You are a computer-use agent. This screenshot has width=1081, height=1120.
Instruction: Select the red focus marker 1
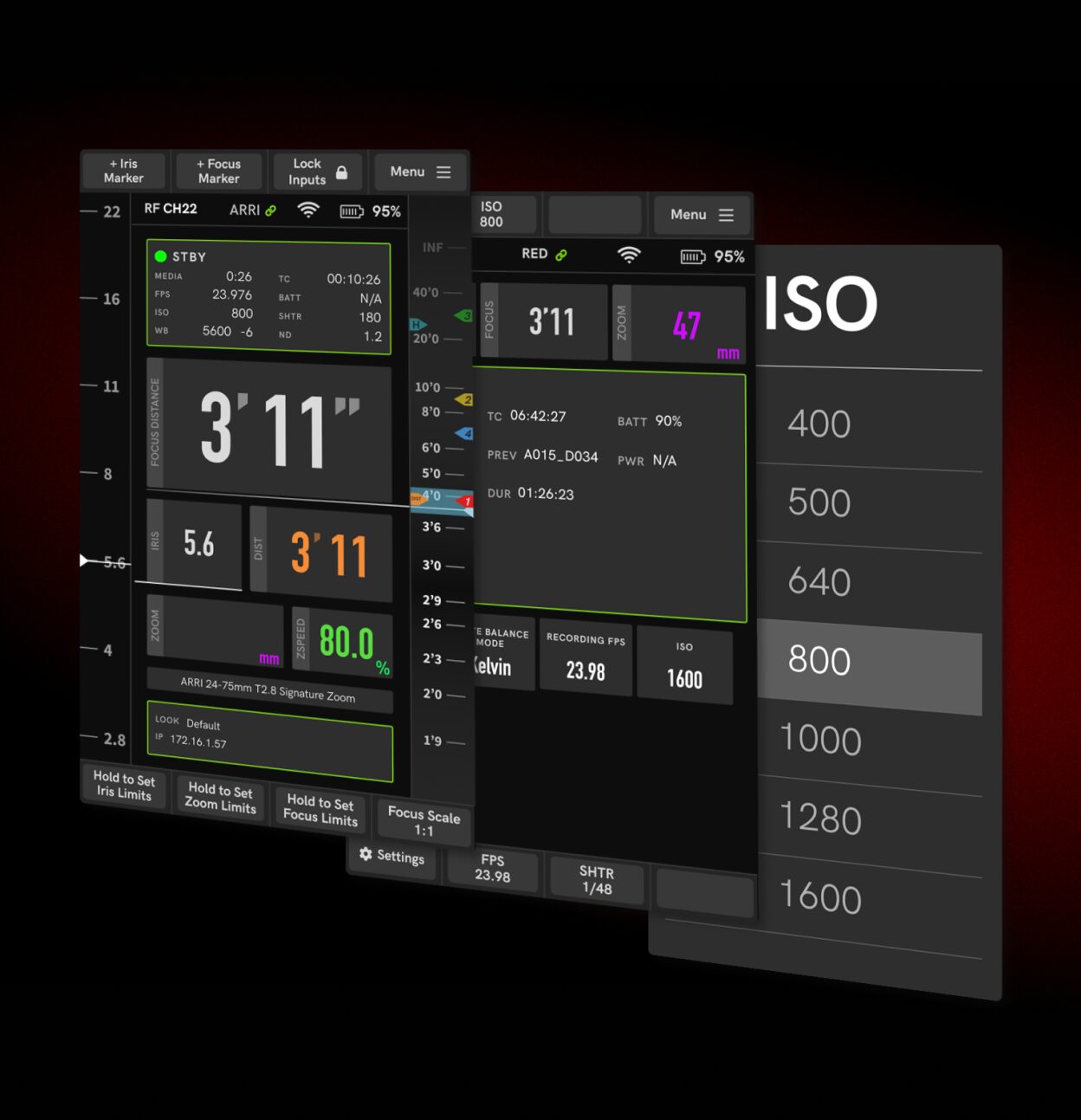click(x=465, y=502)
